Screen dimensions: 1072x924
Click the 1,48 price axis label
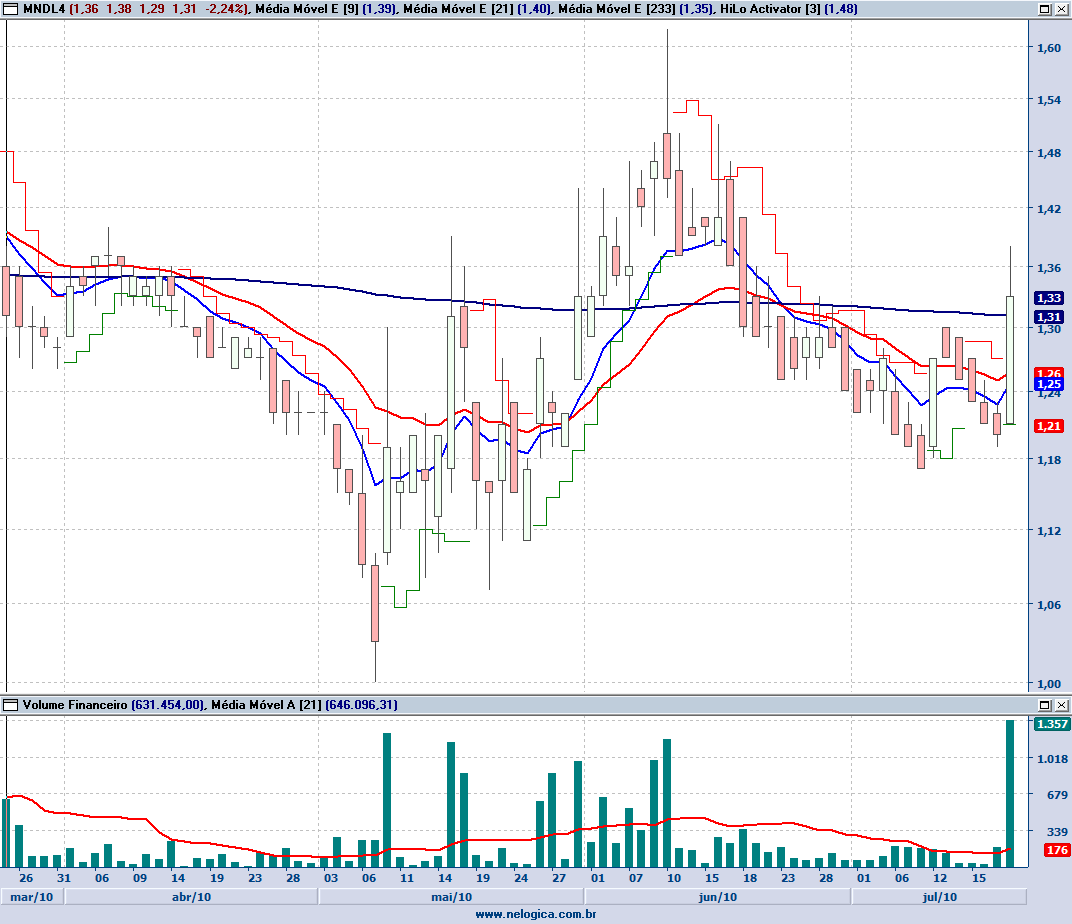pos(1049,153)
